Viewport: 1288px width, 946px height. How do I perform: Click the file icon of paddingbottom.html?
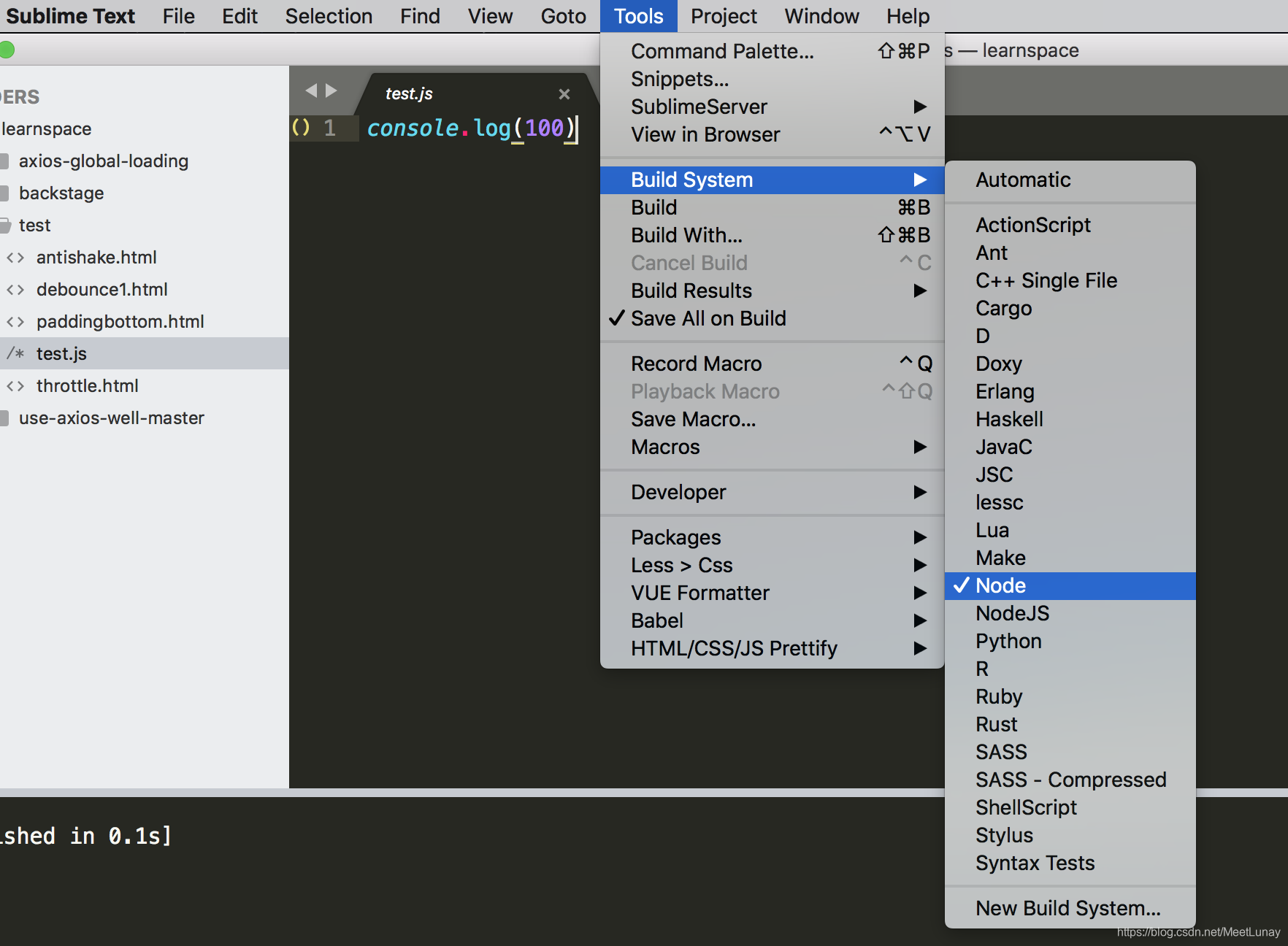click(15, 322)
